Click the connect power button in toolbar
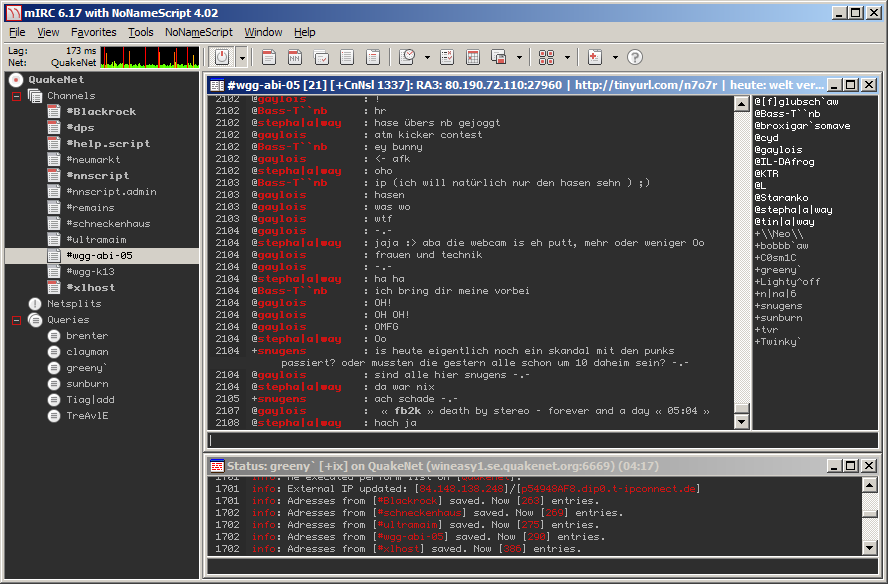Viewport: 888px width, 584px height. coord(221,57)
